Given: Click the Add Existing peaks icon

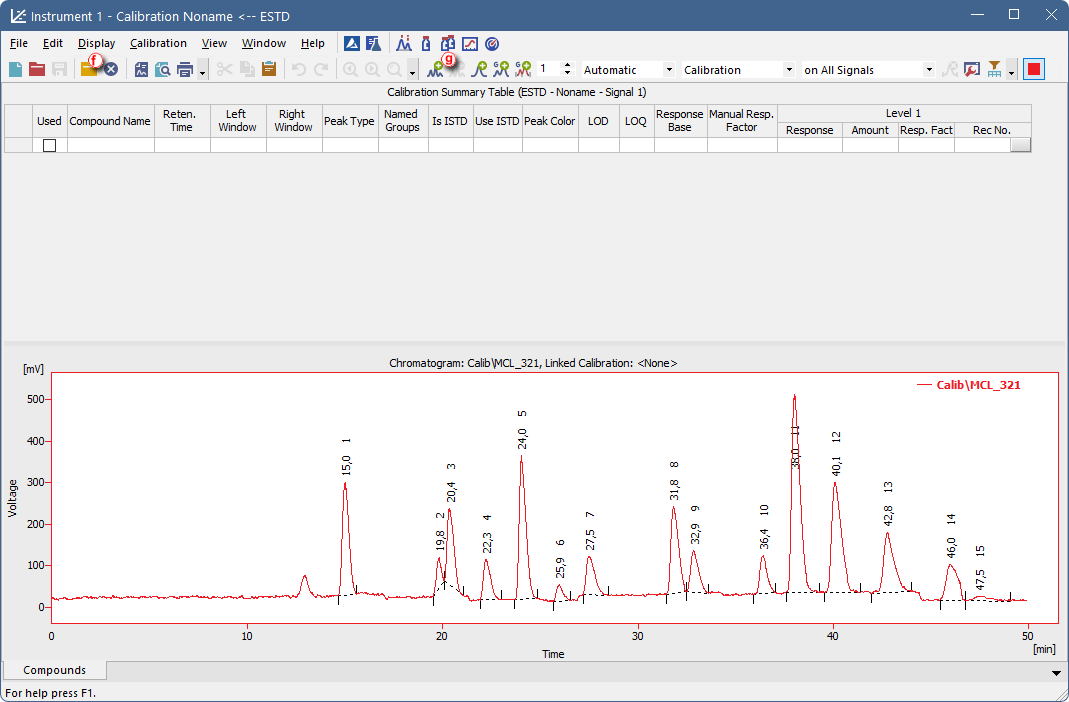Looking at the screenshot, I should coord(456,70).
